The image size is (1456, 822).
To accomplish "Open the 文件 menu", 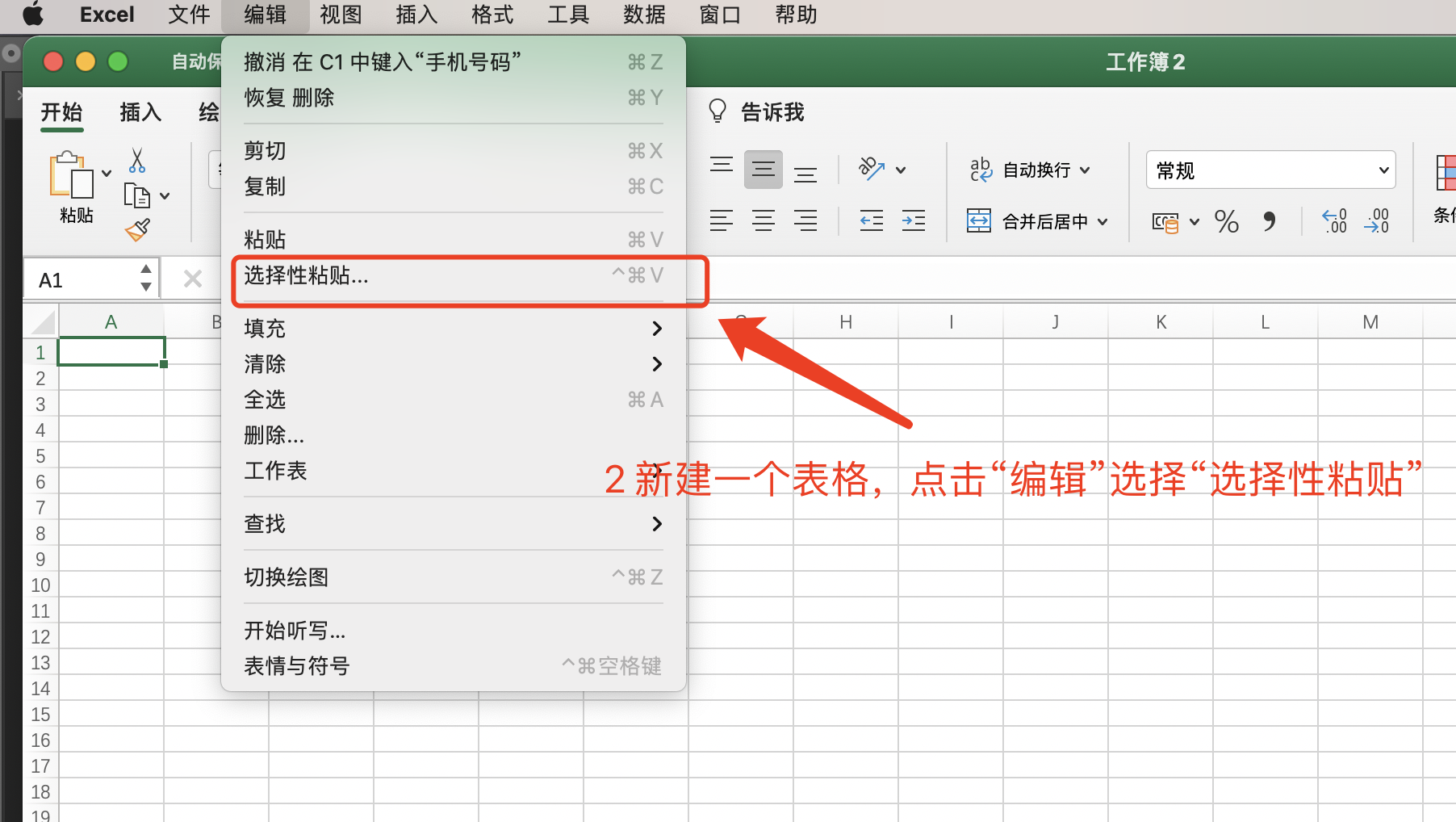I will [189, 15].
